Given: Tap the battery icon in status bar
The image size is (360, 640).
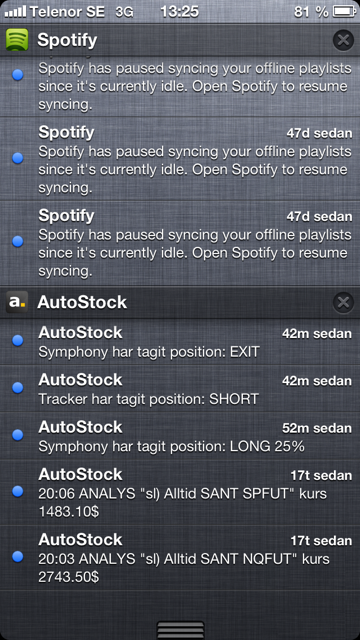Looking at the screenshot, I should 344,12.
